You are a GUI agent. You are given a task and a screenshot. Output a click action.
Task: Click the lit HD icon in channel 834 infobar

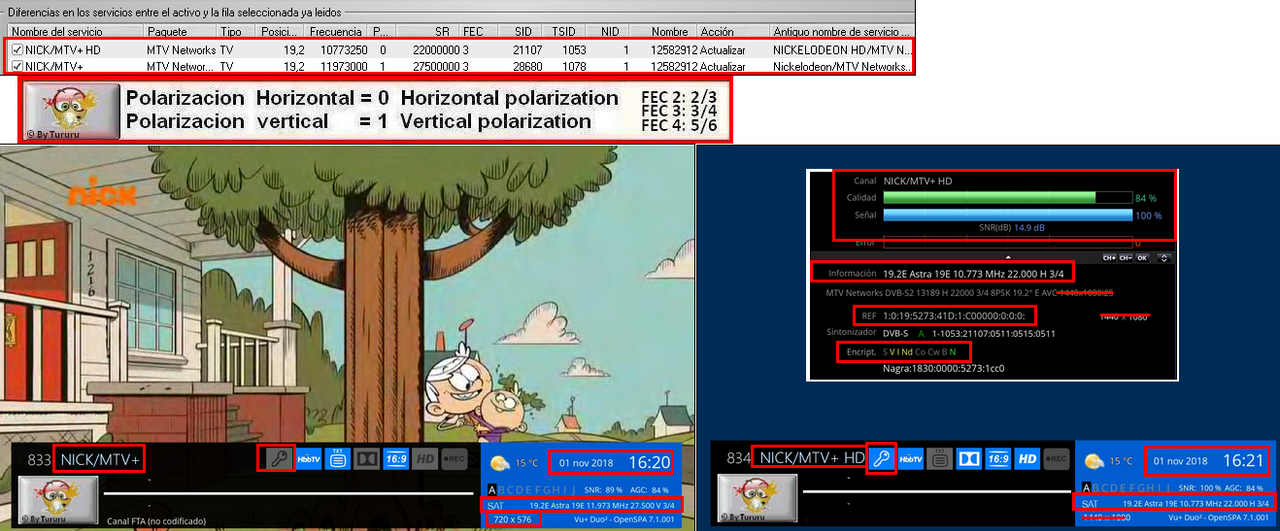pos(1026,459)
